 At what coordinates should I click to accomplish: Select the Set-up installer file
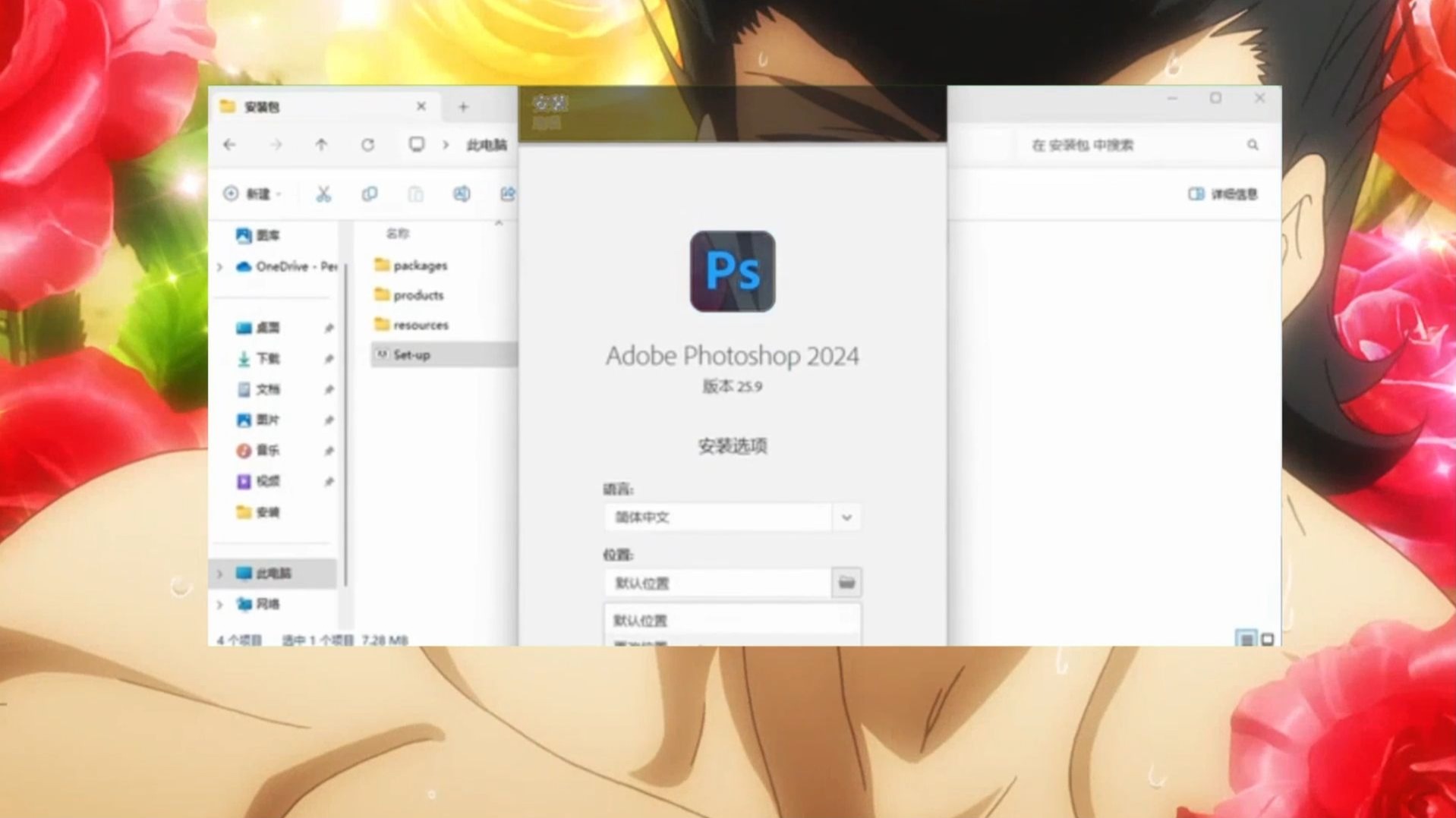point(411,354)
